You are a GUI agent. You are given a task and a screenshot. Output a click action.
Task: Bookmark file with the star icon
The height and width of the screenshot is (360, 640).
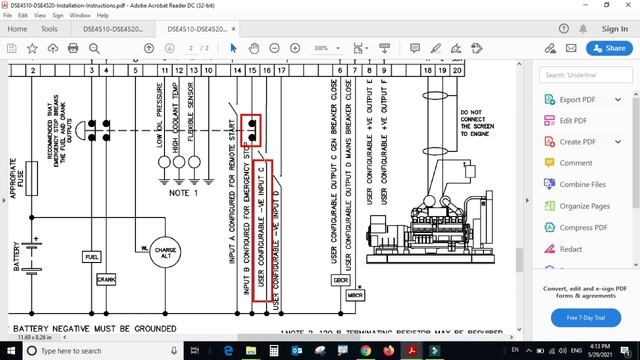[32, 48]
